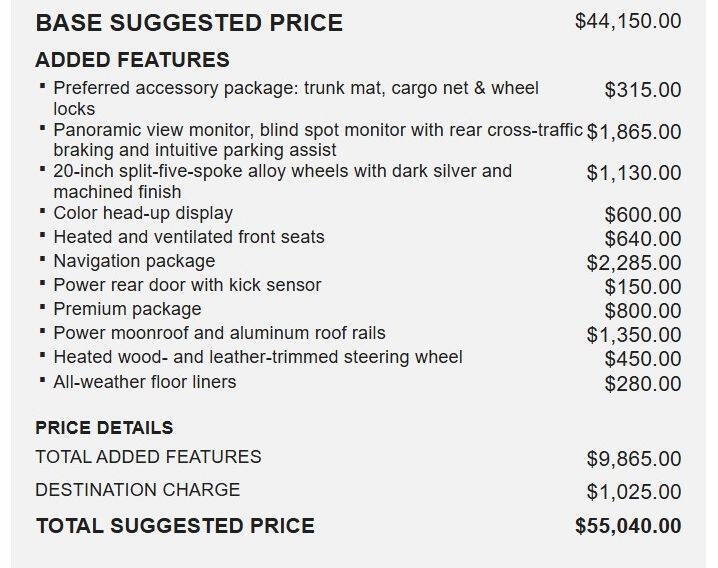Click the Color head-up display item
This screenshot has height=568, width=718.
pos(143,213)
